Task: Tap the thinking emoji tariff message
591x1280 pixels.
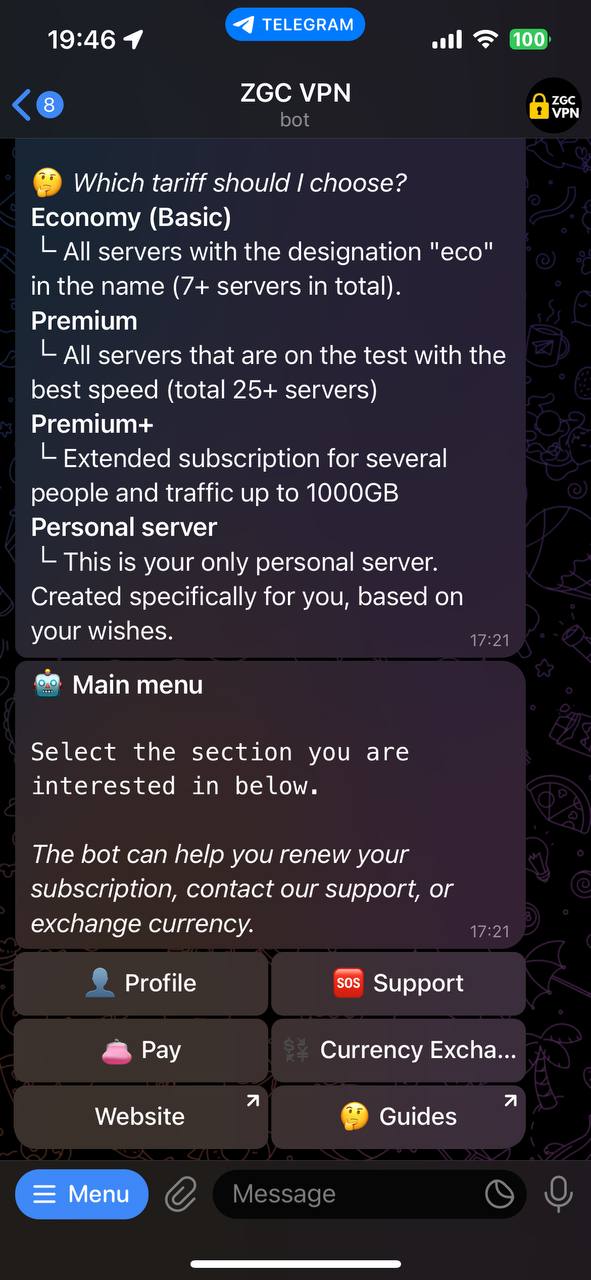Action: [x=270, y=398]
